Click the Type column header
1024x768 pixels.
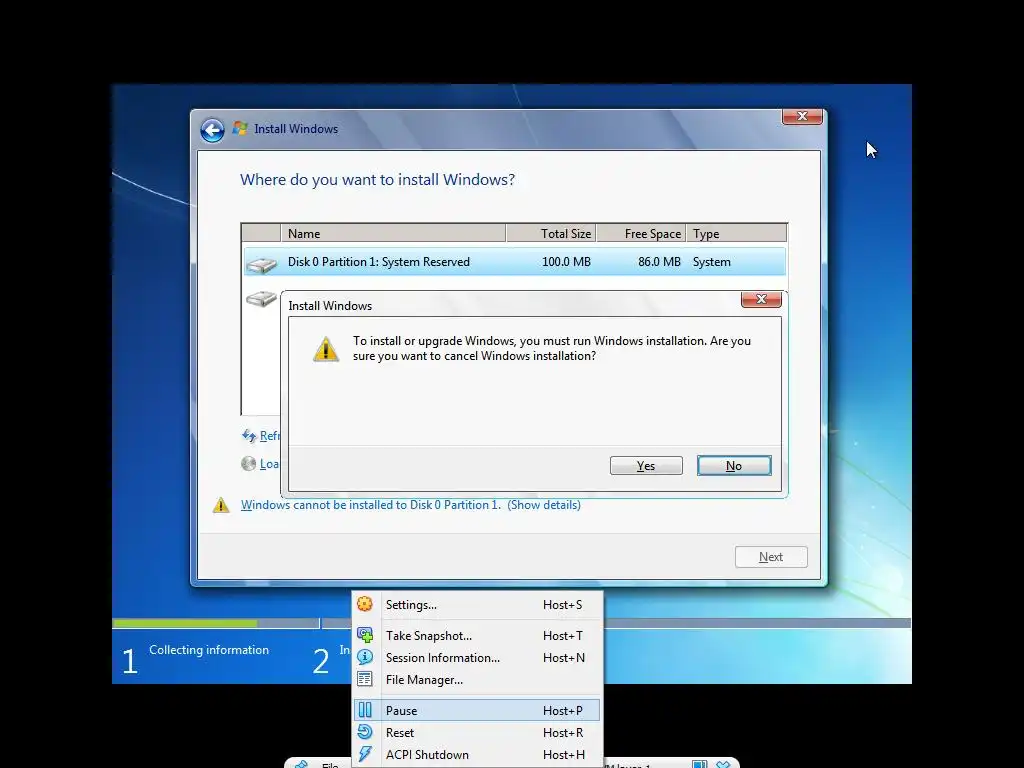pyautogui.click(x=737, y=233)
